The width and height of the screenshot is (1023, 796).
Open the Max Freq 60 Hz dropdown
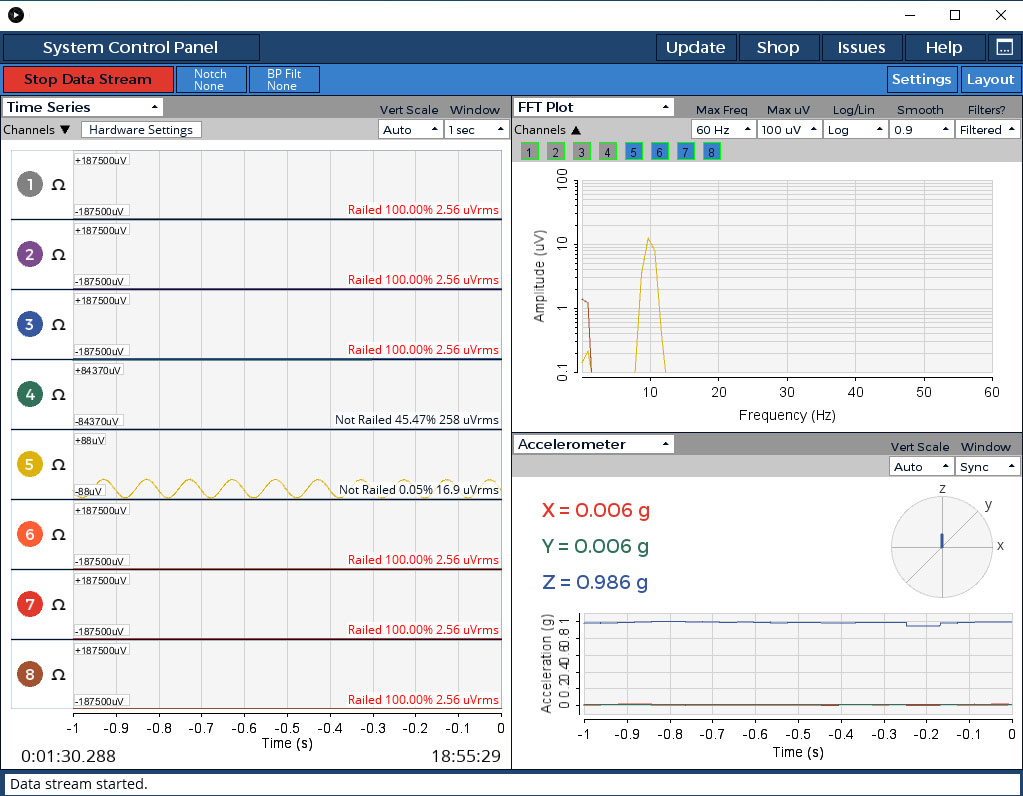722,130
